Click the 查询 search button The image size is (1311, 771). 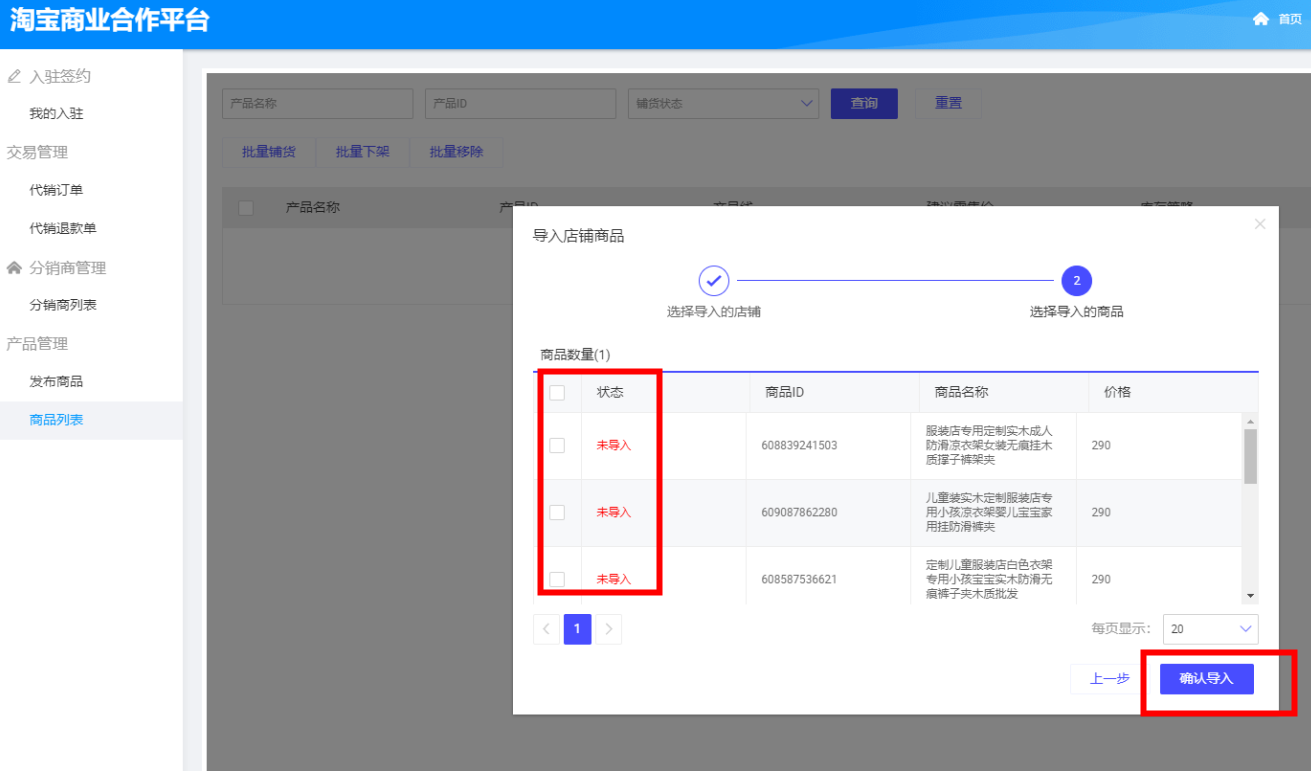pos(864,103)
